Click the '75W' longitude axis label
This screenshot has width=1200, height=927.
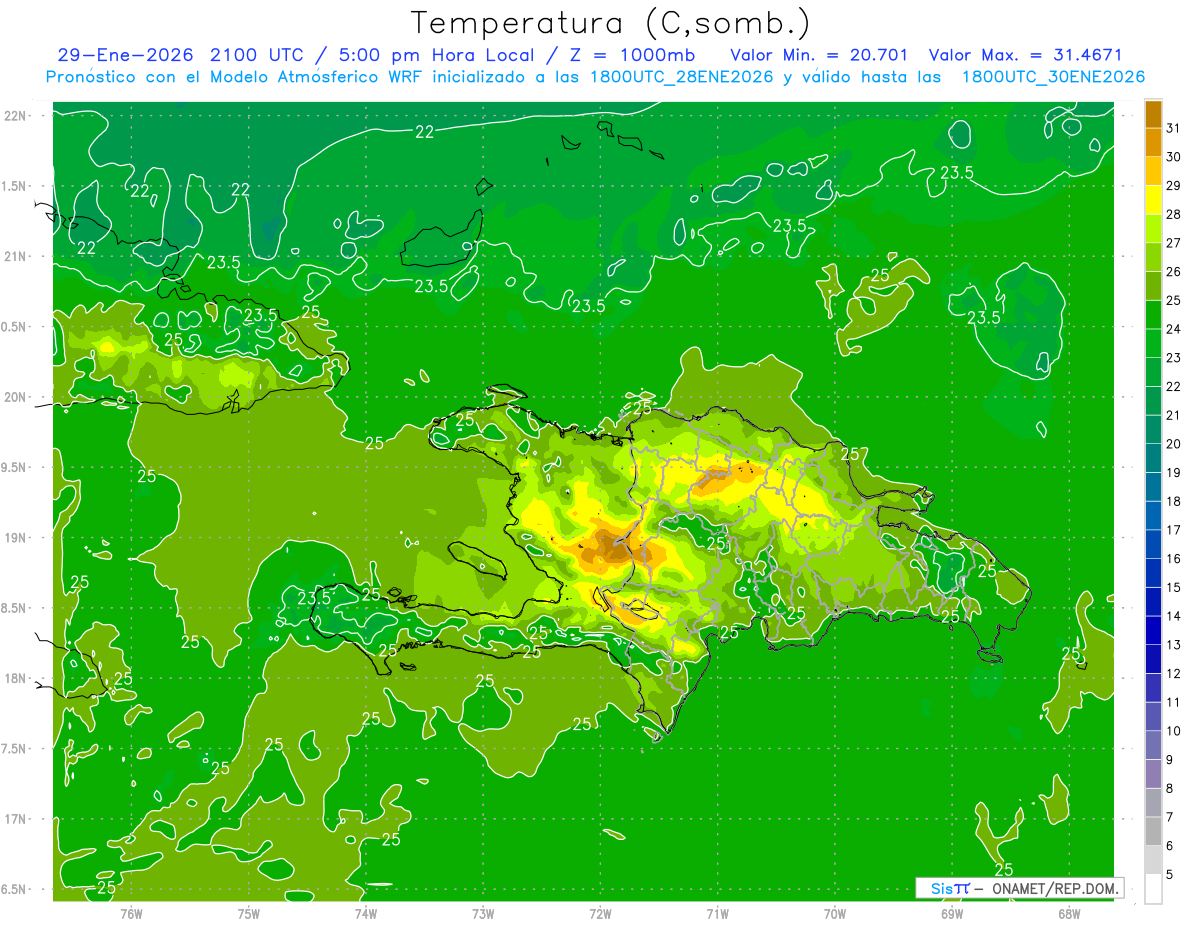[249, 914]
